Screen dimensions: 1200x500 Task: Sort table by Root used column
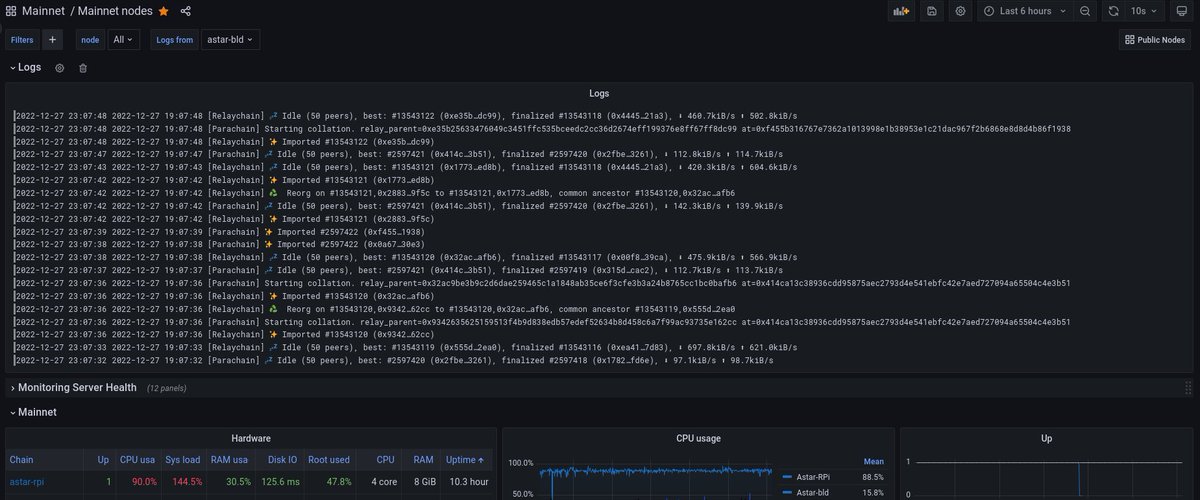click(x=328, y=460)
